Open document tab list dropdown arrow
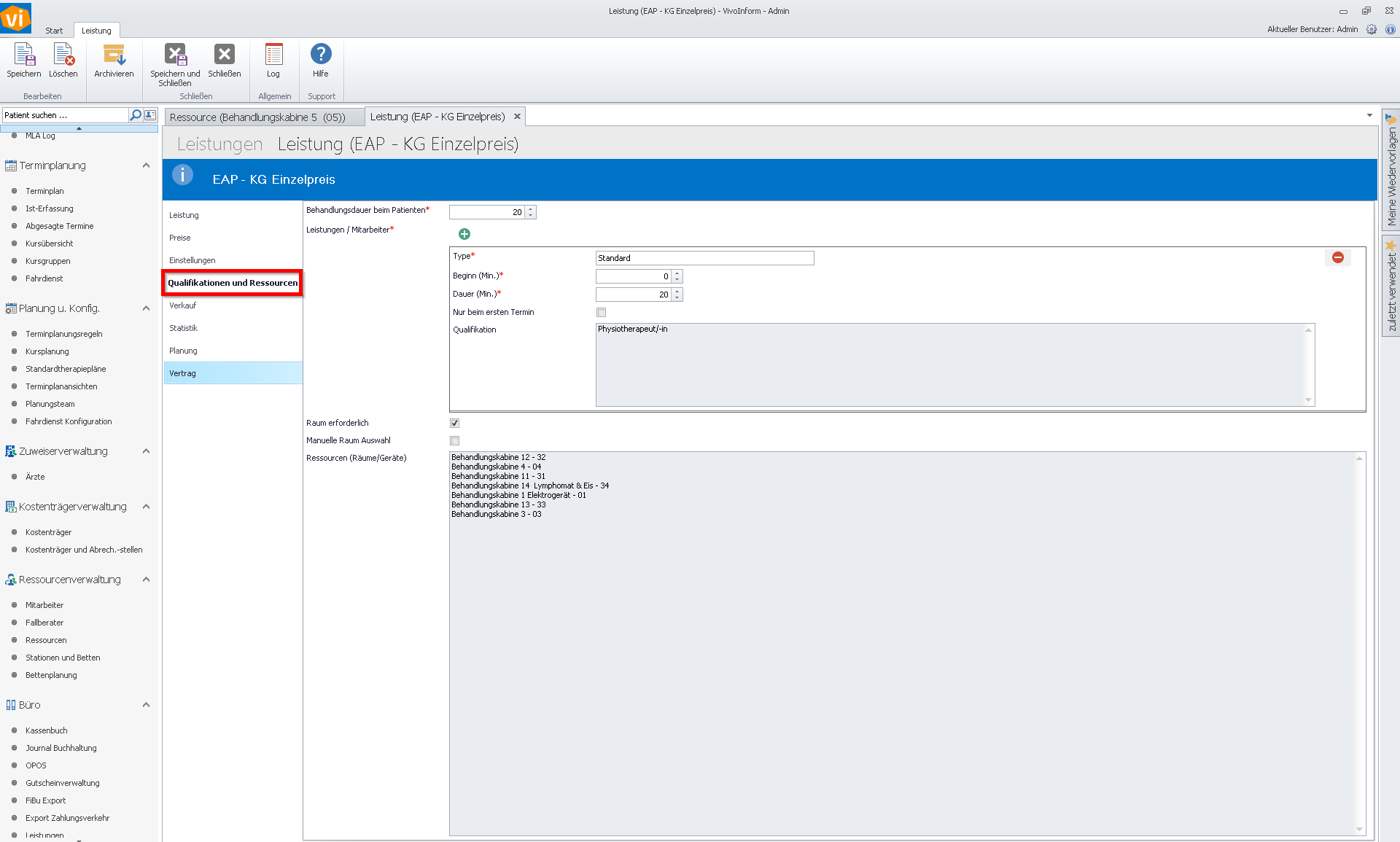 tap(1369, 115)
